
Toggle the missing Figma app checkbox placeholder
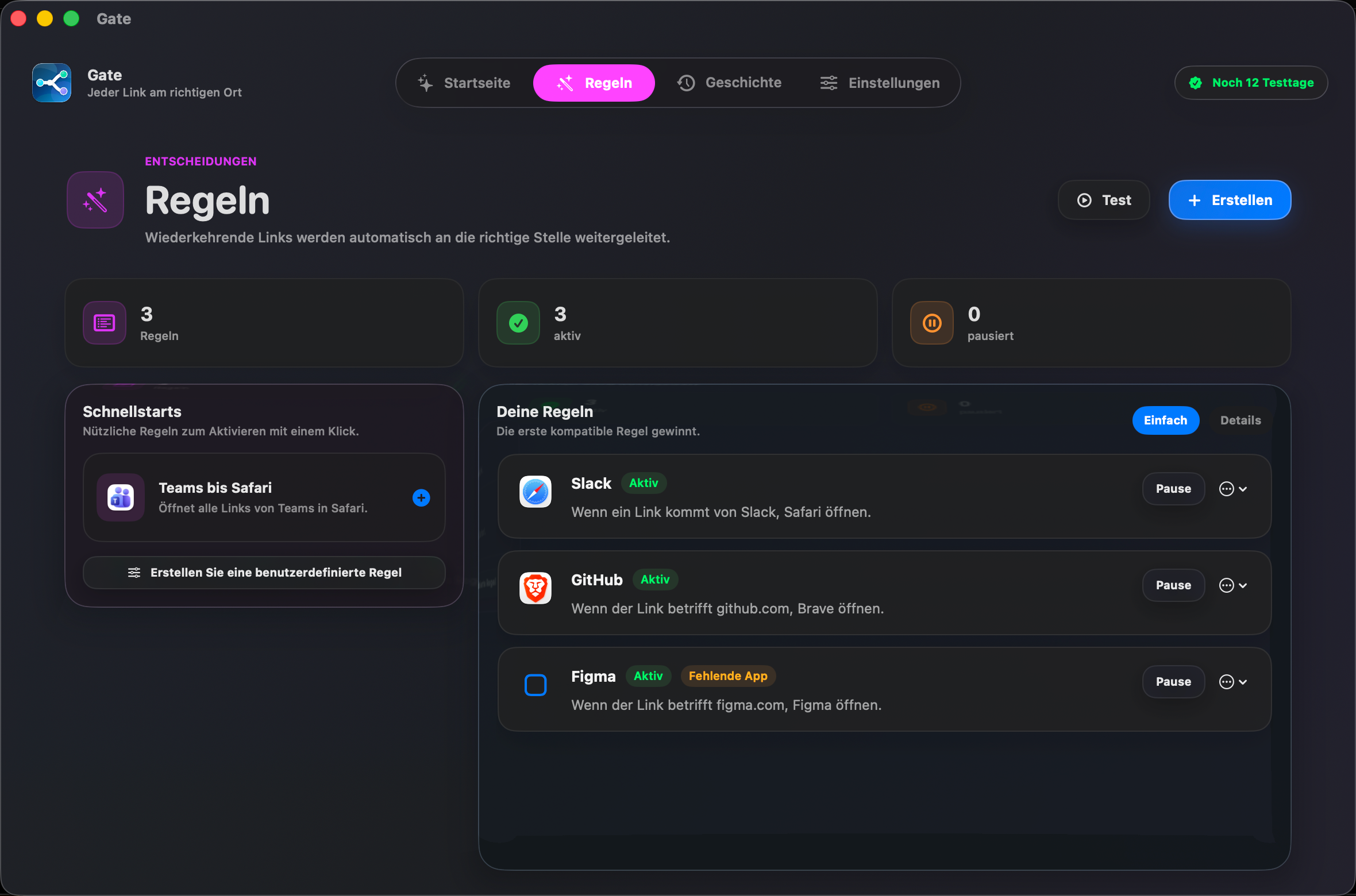tap(536, 685)
